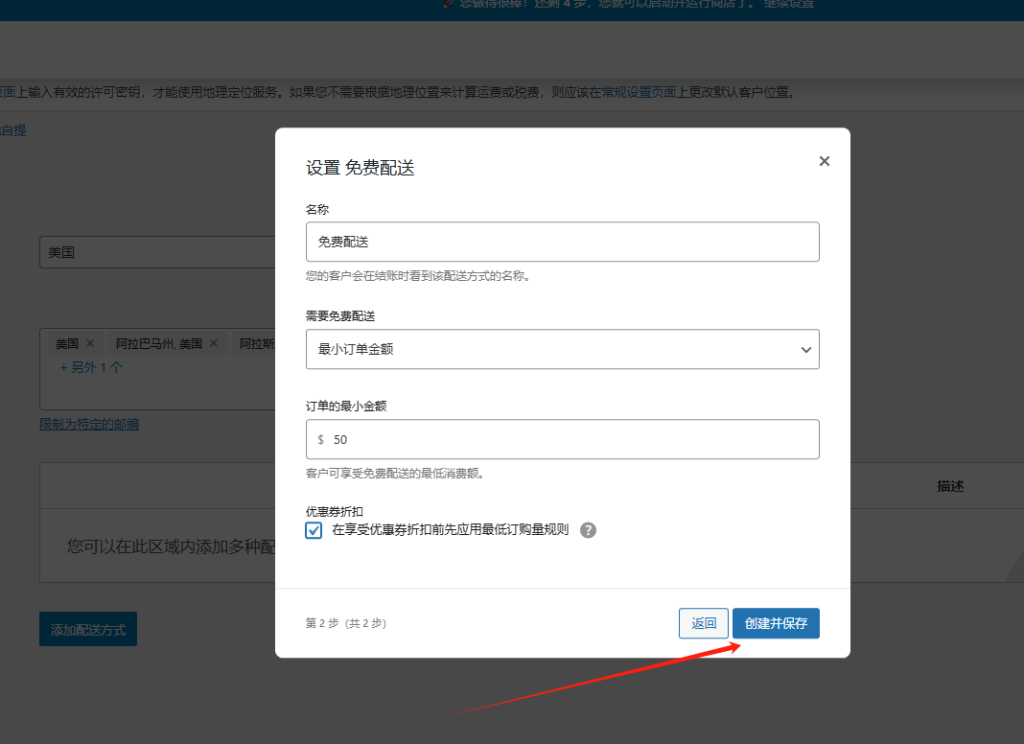Image resolution: width=1024 pixels, height=744 pixels.
Task: Click inside the "名称" field showing 免费配送
Action: tap(562, 241)
